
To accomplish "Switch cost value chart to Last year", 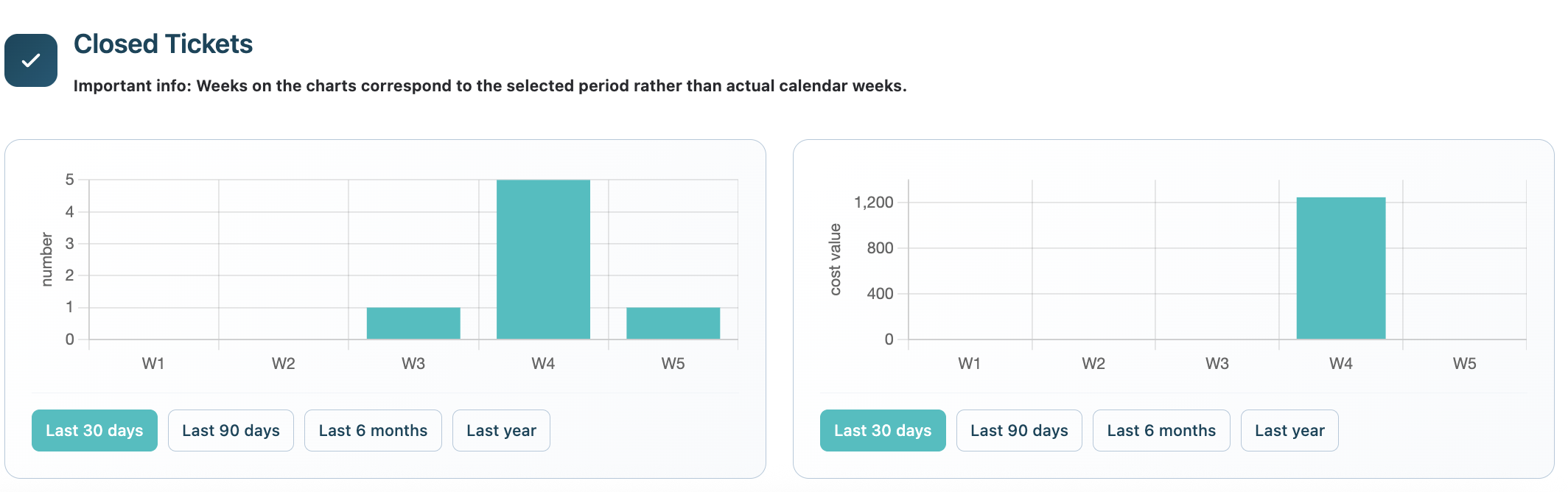I will click(x=1289, y=430).
